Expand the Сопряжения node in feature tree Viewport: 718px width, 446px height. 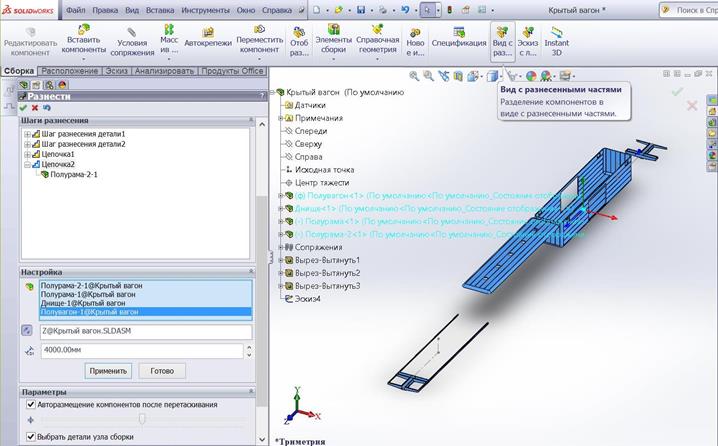[x=279, y=247]
